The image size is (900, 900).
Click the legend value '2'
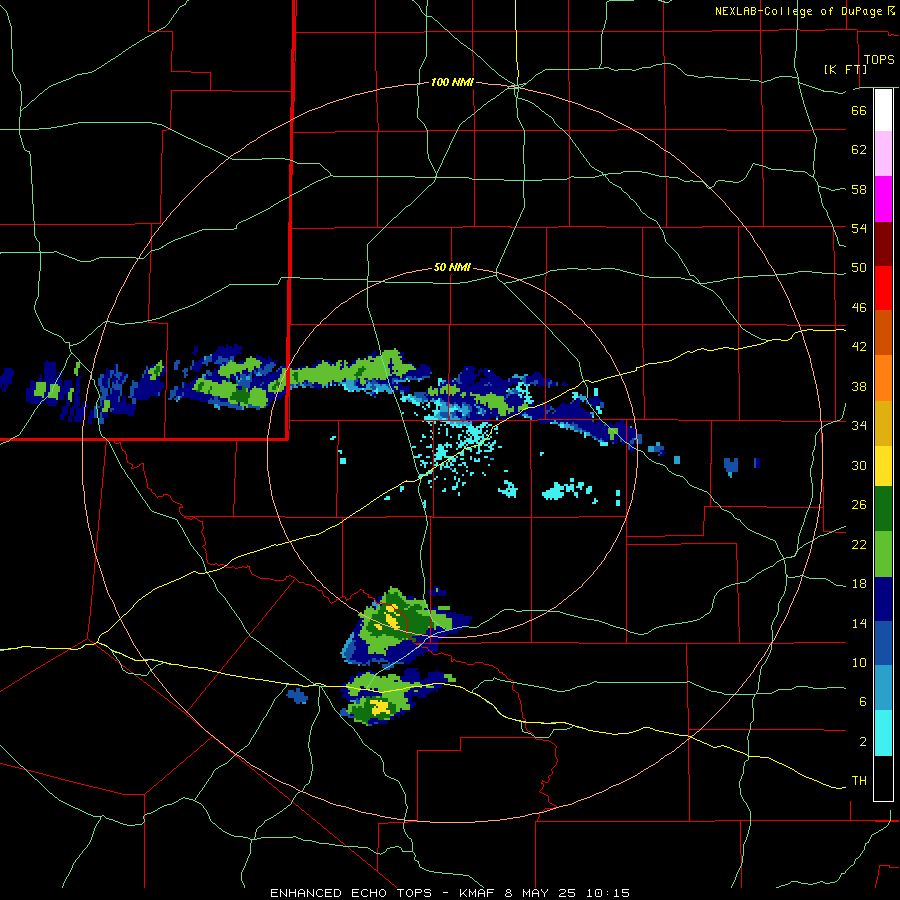[863, 742]
